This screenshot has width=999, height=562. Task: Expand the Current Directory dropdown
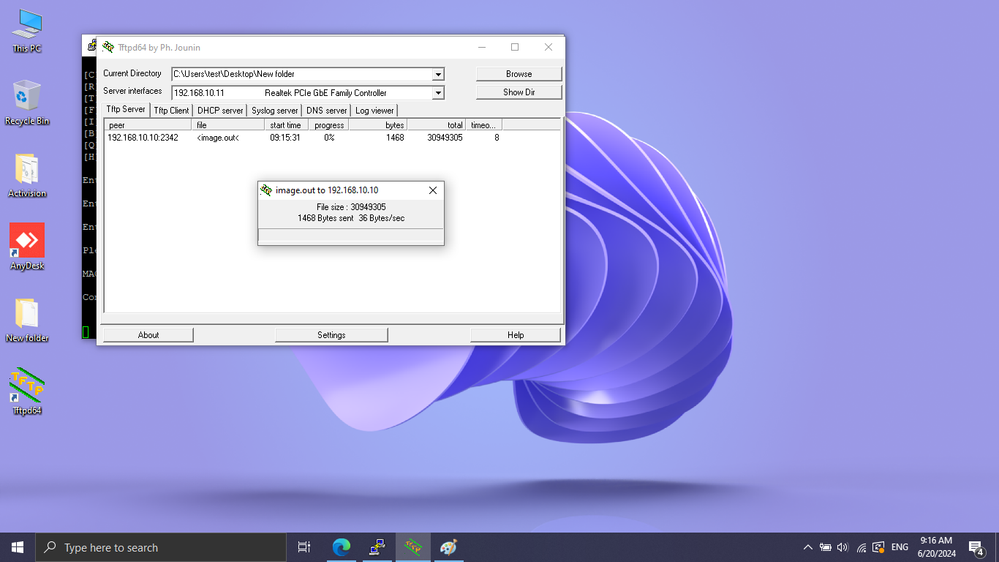coord(438,75)
